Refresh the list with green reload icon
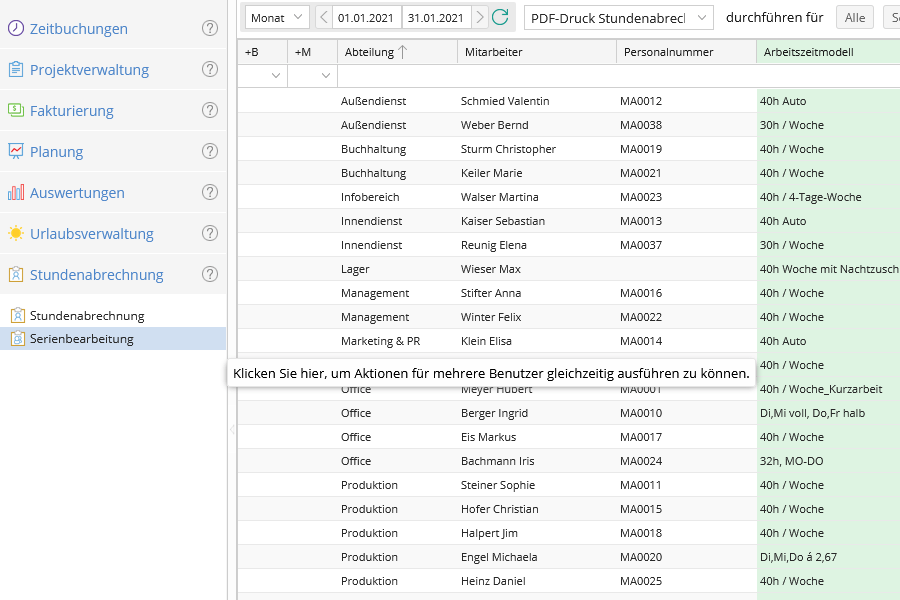The image size is (900, 600). 500,17
